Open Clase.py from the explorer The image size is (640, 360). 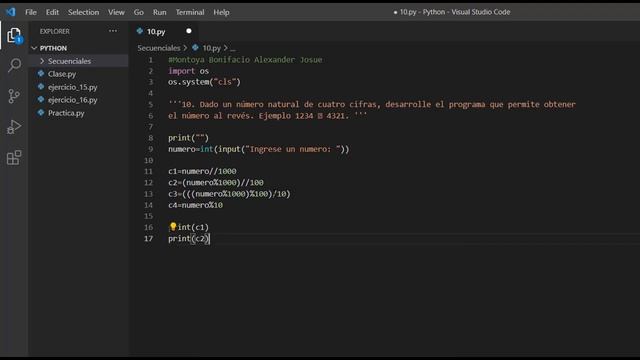pyautogui.click(x=62, y=74)
